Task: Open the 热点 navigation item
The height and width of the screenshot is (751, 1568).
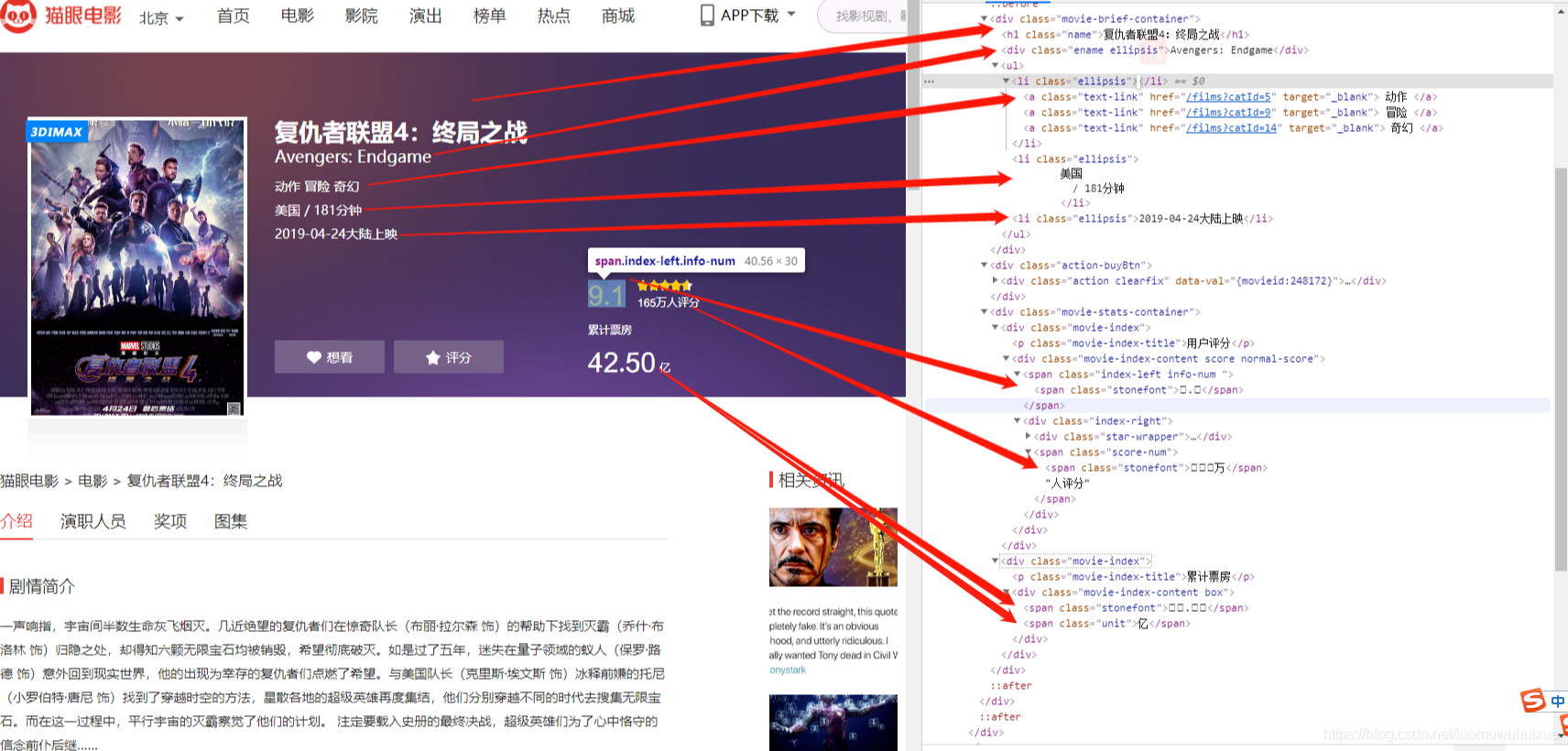Action: click(x=553, y=16)
